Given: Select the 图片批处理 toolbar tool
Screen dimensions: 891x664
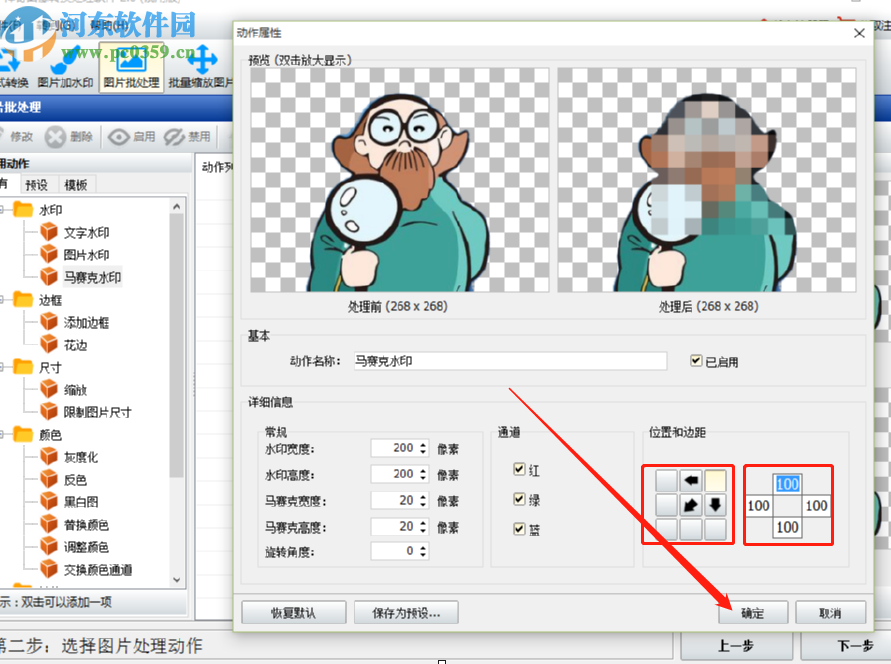Looking at the screenshot, I should coord(131,67).
